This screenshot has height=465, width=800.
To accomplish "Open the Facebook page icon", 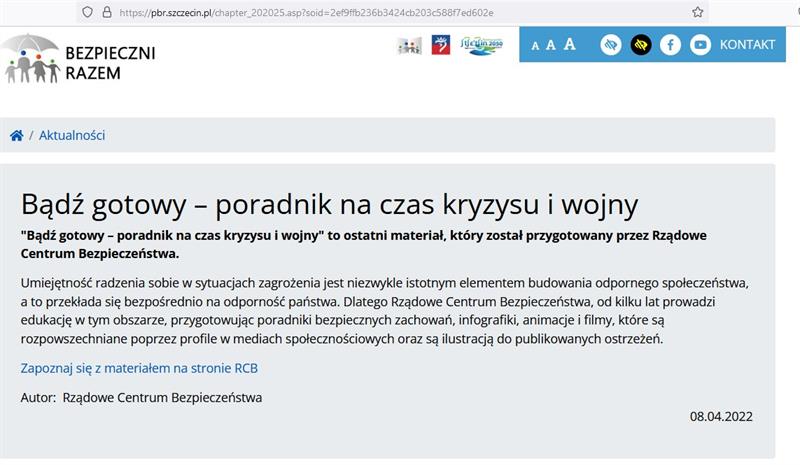I will coord(670,45).
